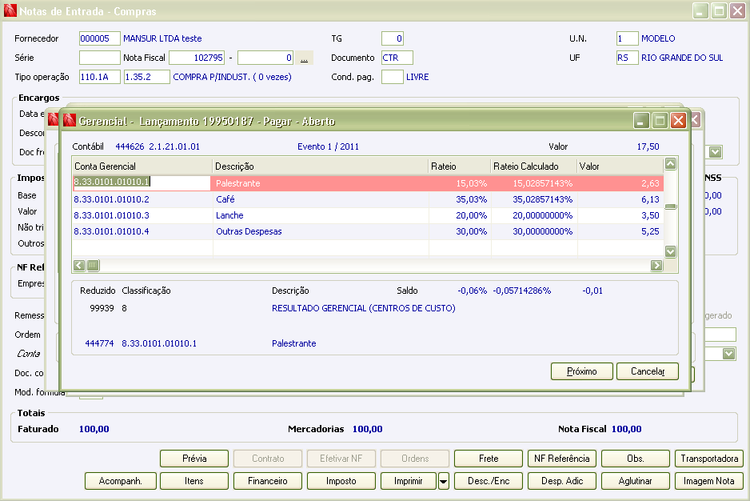750x501 pixels.
Task: Click the Conta Gerencial edit cell 8.33.0101.01010.1
Action: [142, 182]
